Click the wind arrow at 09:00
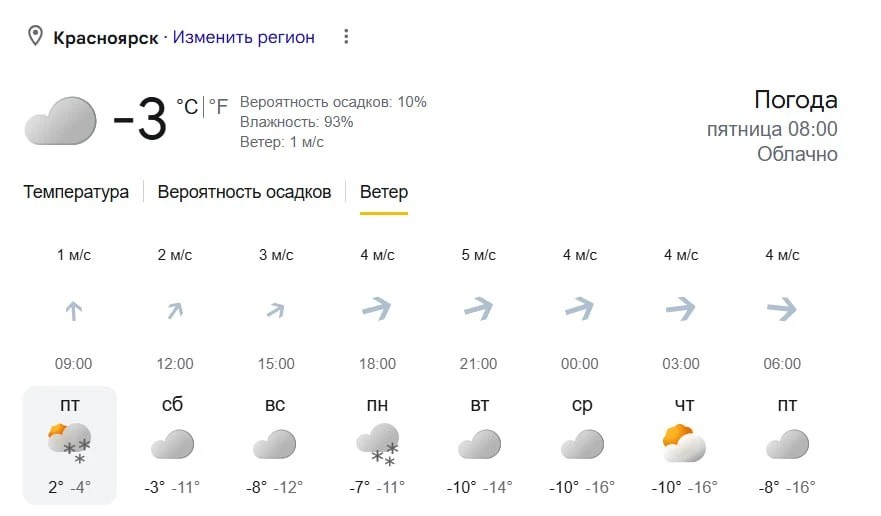The width and height of the screenshot is (881, 516). point(74,310)
